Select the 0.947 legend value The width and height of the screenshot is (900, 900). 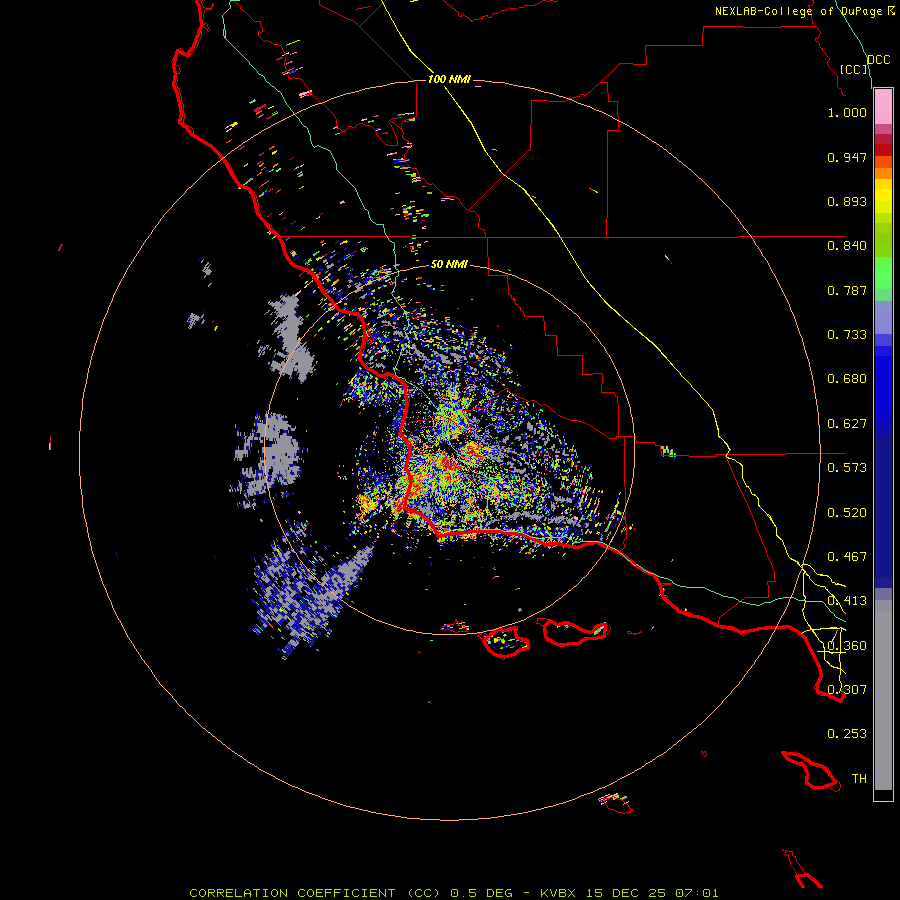847,157
